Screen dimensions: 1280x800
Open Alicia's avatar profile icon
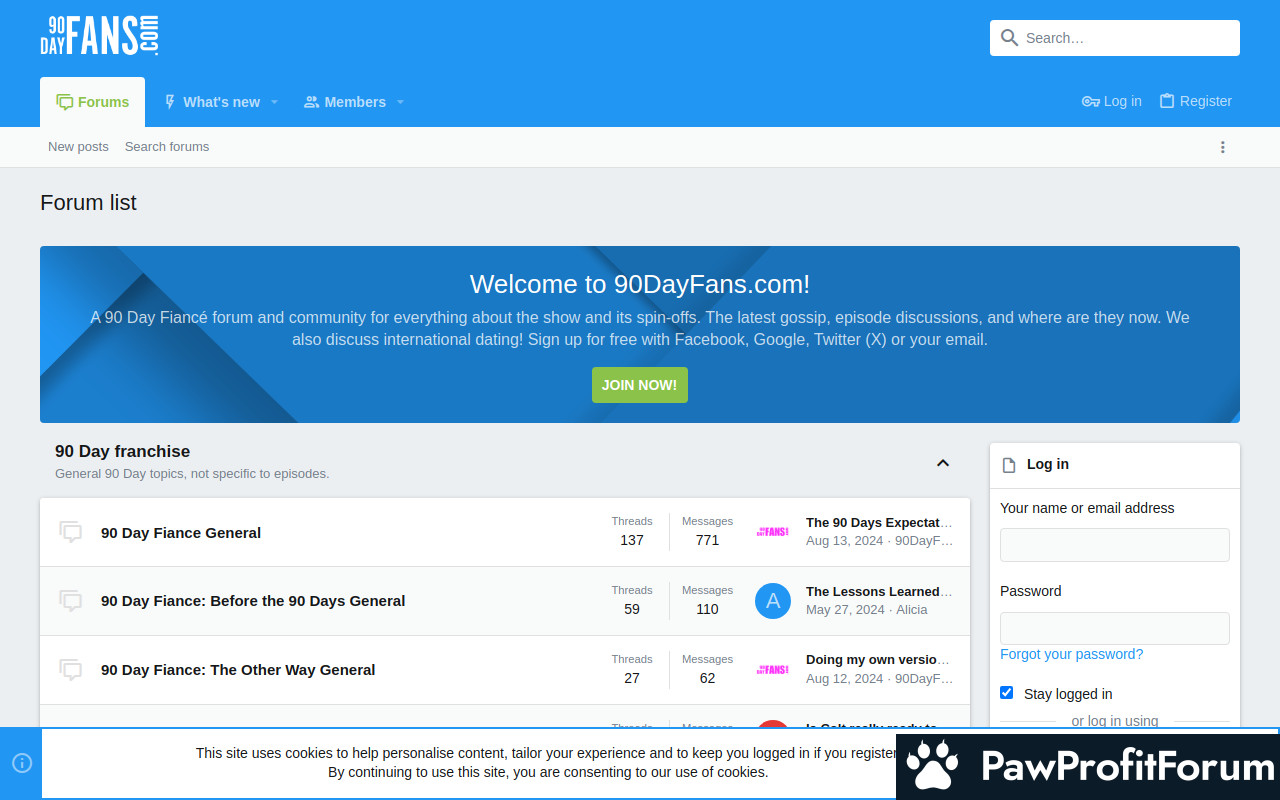[x=773, y=601]
